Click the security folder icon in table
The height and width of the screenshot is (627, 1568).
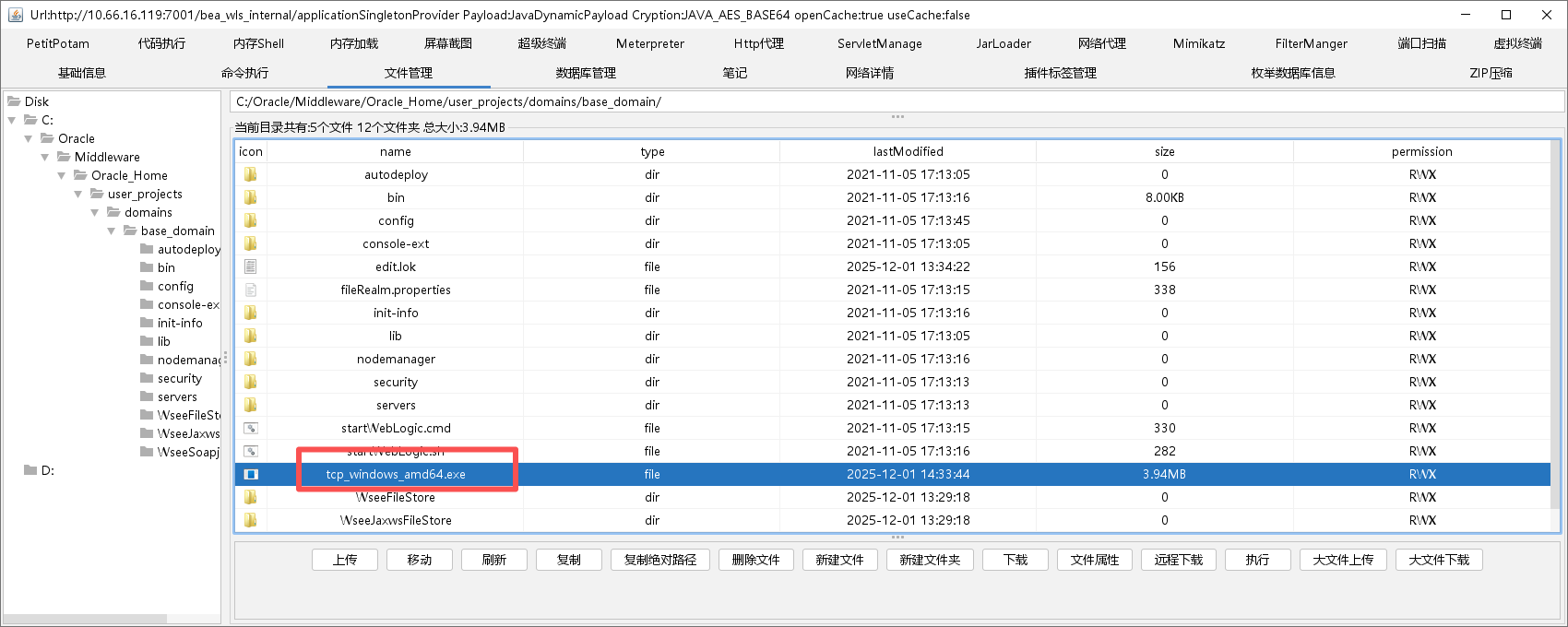(250, 382)
